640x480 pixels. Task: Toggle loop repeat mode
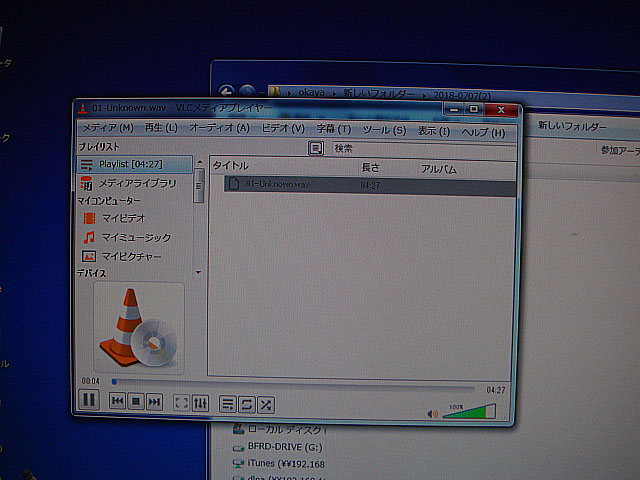246,403
